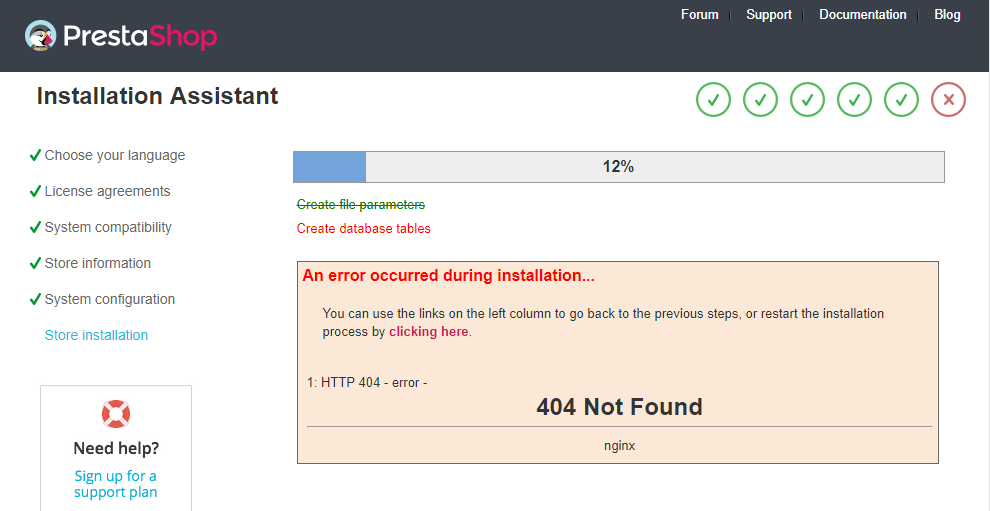Click the checkmark beside System configuration
Screen dimensions: 990x511
pyautogui.click(x=35, y=299)
